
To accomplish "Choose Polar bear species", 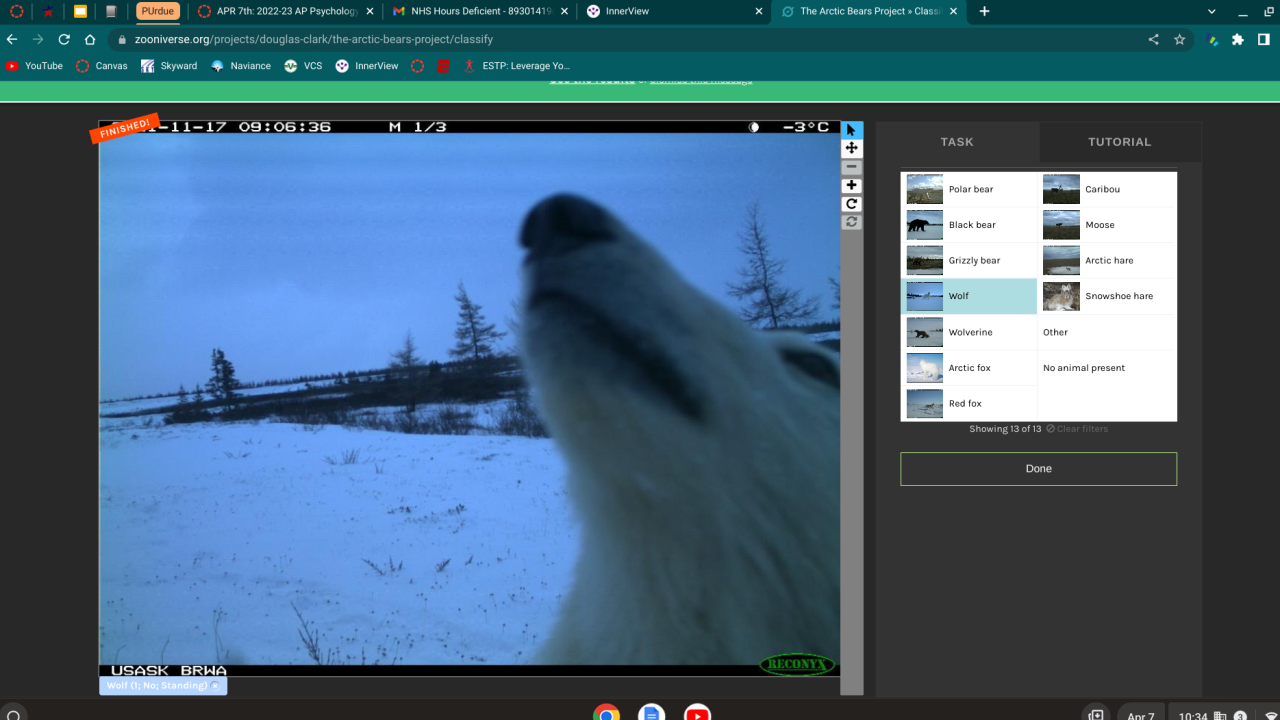I will (969, 189).
